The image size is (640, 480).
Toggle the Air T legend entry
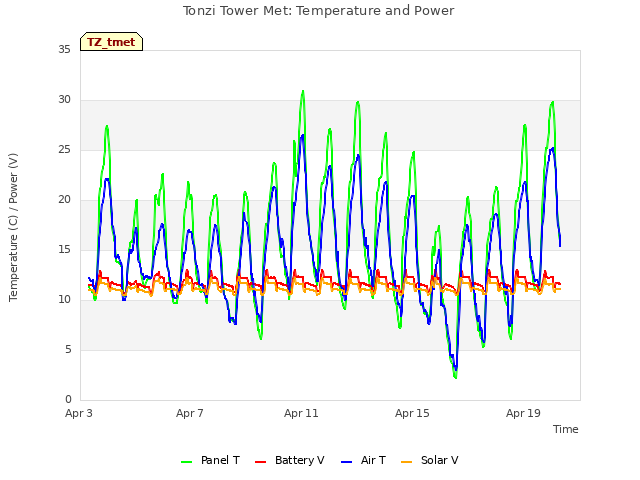click(363, 460)
